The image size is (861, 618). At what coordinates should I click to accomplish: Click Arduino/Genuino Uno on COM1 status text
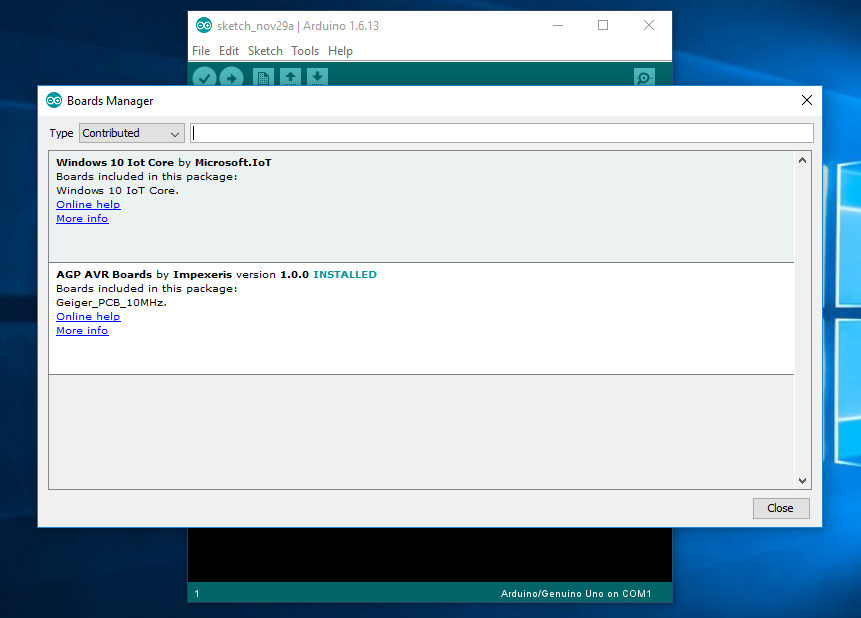pyautogui.click(x=576, y=594)
